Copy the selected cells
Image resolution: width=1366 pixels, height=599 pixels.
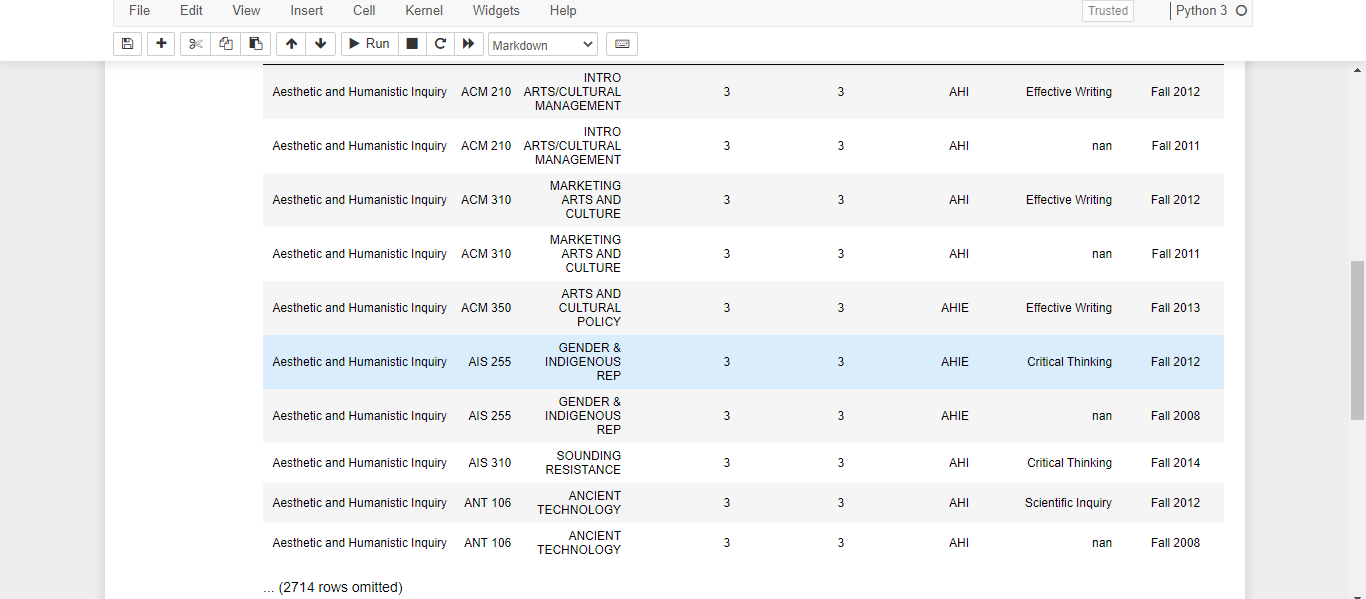pyautogui.click(x=224, y=44)
